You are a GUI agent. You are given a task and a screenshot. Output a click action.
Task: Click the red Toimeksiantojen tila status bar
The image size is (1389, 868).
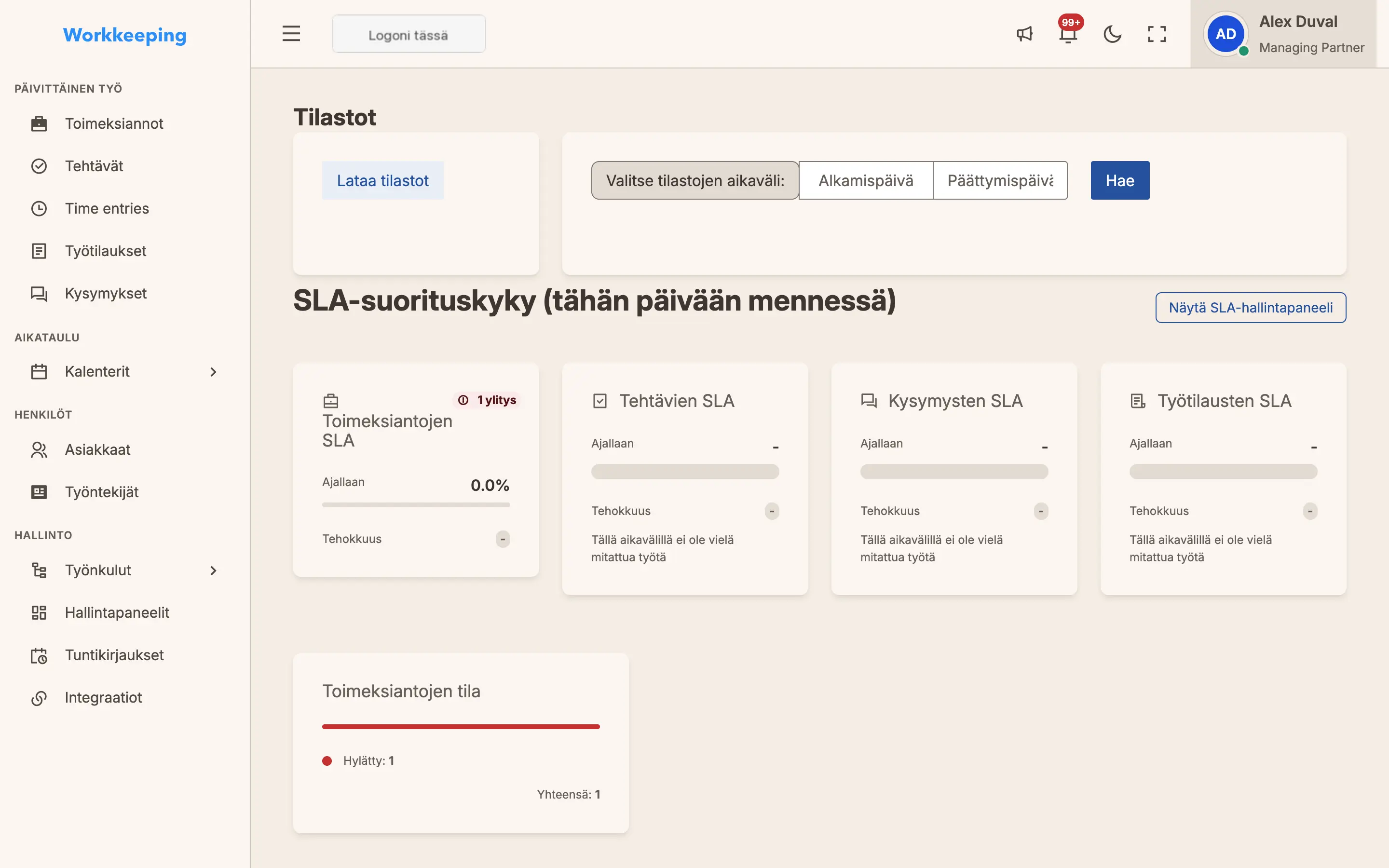[x=461, y=727]
